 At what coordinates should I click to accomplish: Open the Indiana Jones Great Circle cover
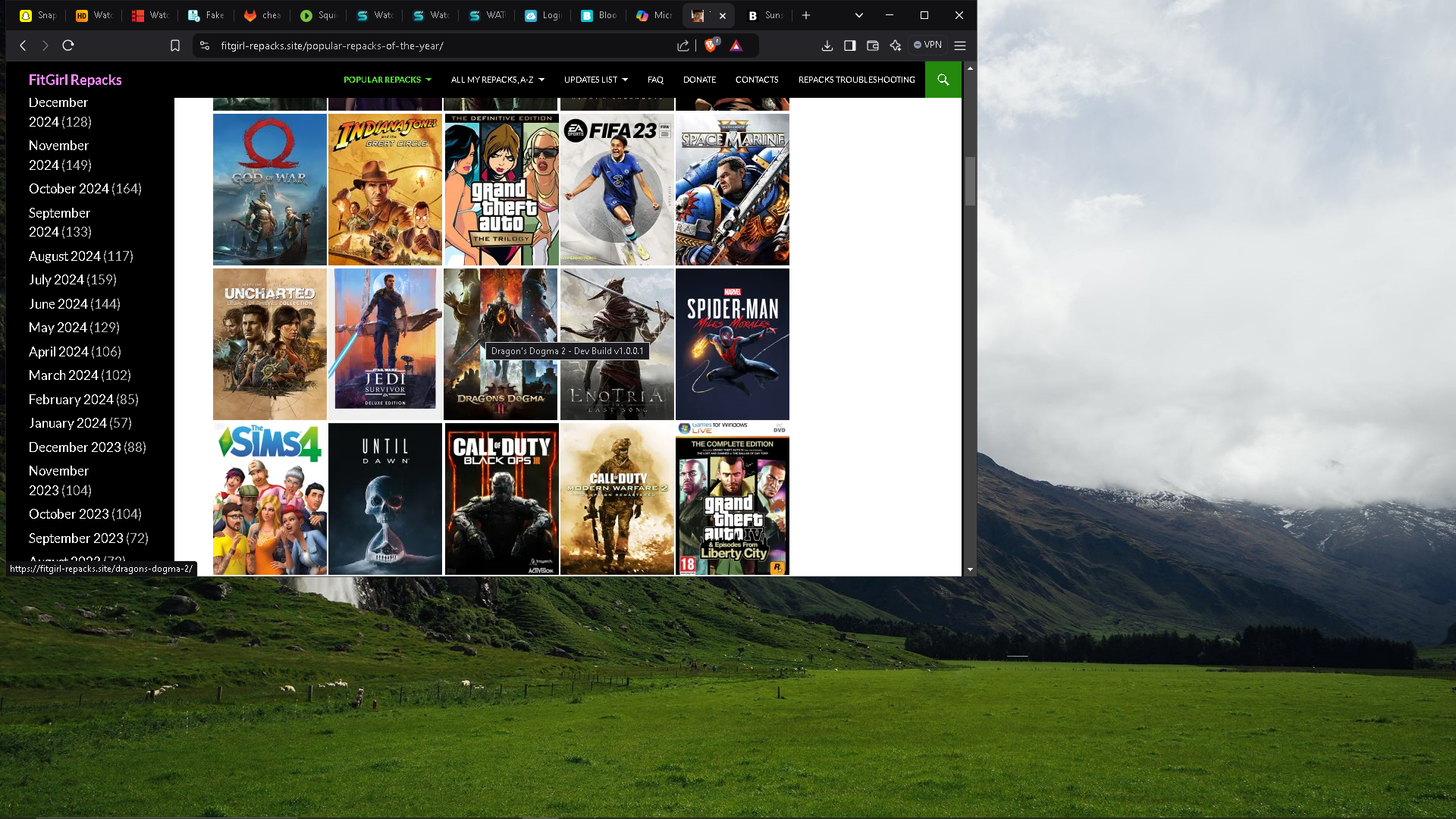point(385,190)
